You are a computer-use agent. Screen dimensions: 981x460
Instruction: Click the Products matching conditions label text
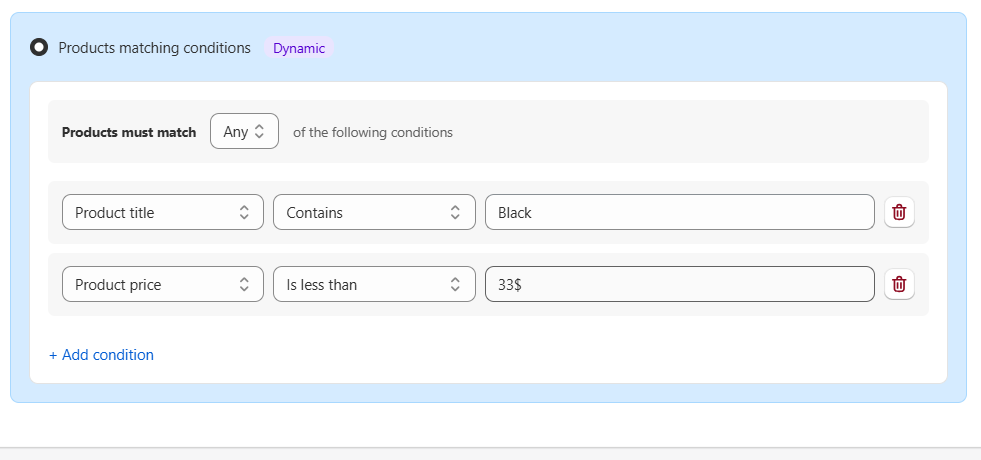tap(154, 48)
